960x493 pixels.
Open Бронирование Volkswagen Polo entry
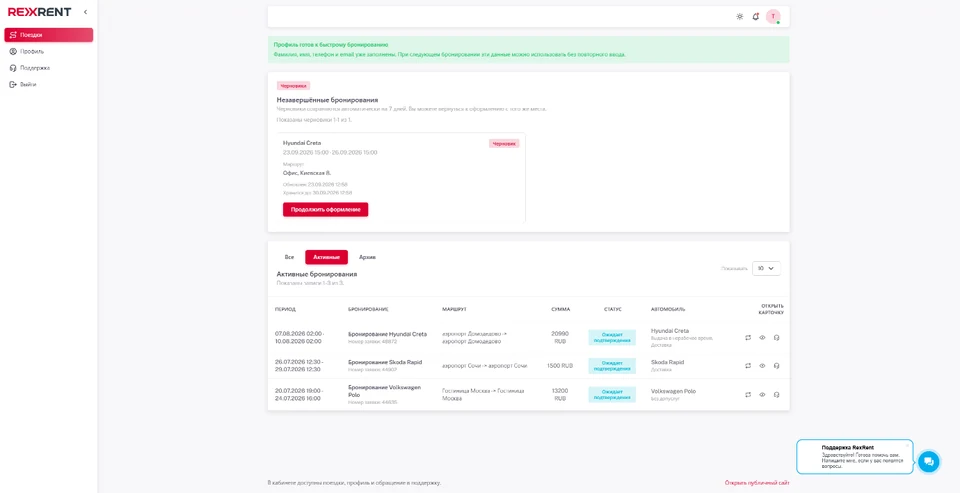[384, 391]
